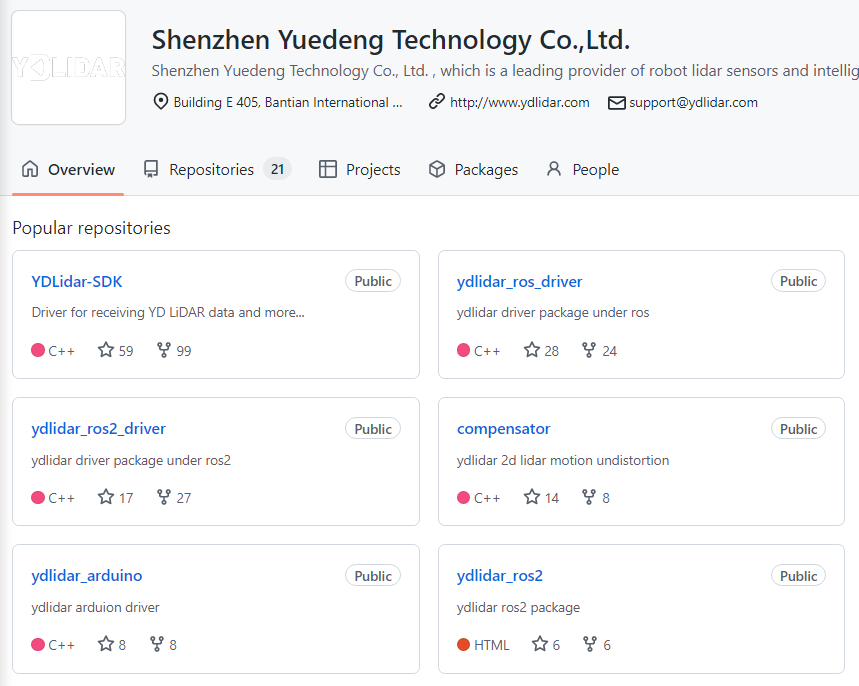The height and width of the screenshot is (686, 859).
Task: Click the star icon on YDLidar-SDK card
Action: (106, 350)
